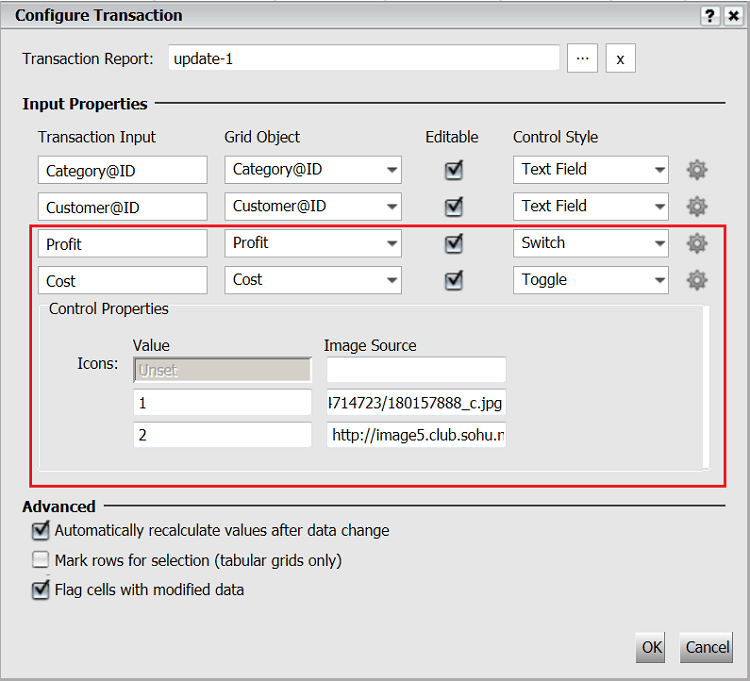Uncheck Editable for Cost row
Screen dimensions: 750x681
click(x=453, y=280)
